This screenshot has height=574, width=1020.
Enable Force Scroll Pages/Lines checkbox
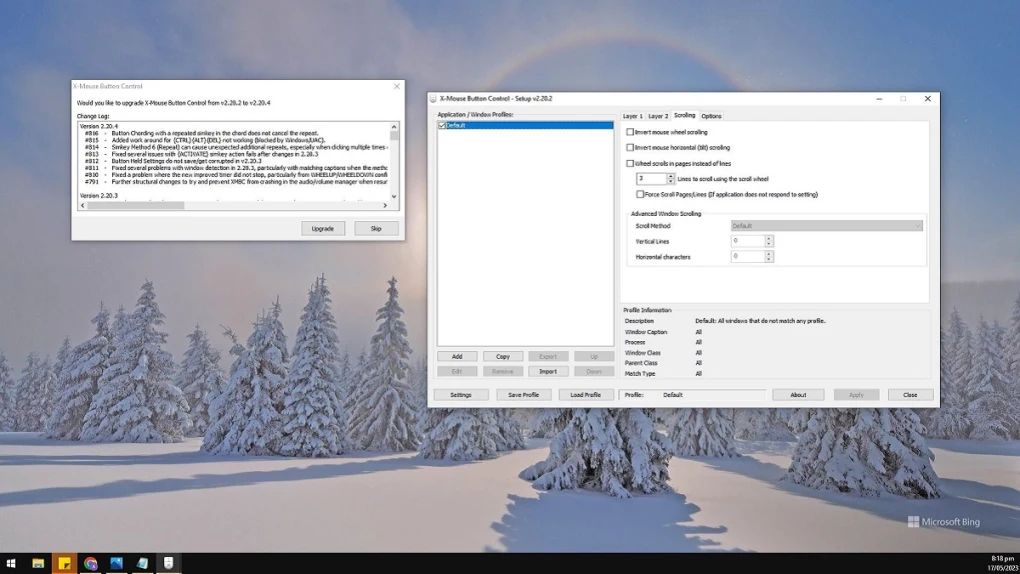click(x=640, y=194)
